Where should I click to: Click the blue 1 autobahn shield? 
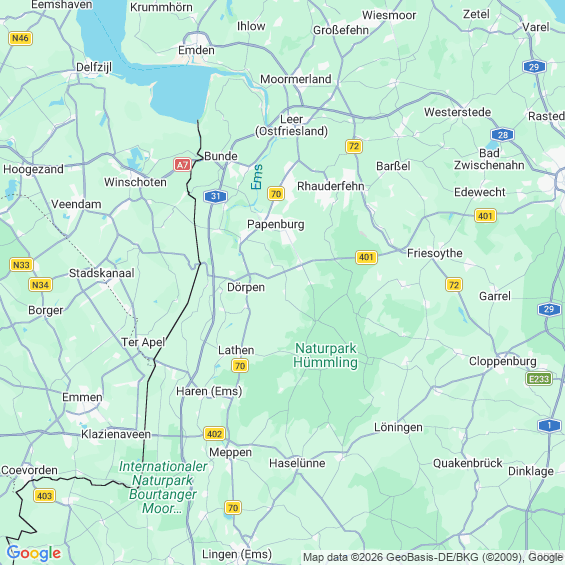(549, 426)
